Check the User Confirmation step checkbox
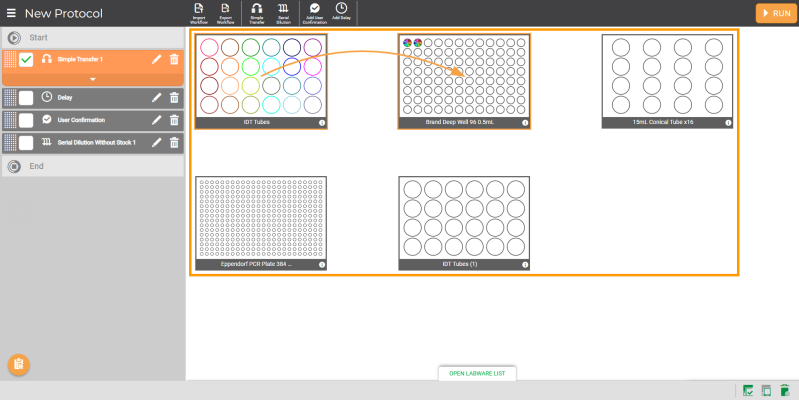 26,120
